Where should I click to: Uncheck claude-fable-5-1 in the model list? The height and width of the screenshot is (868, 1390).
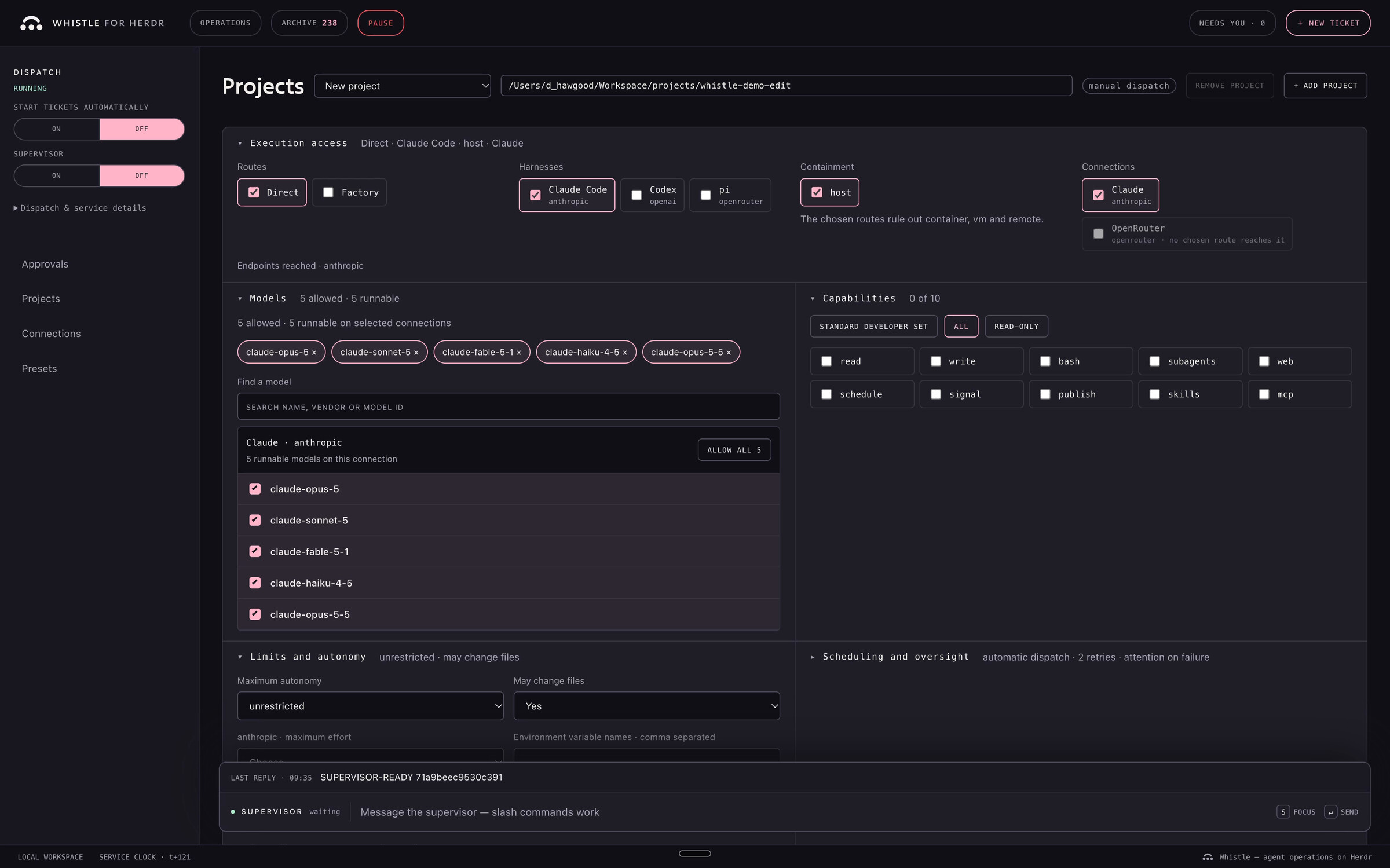pos(255,551)
